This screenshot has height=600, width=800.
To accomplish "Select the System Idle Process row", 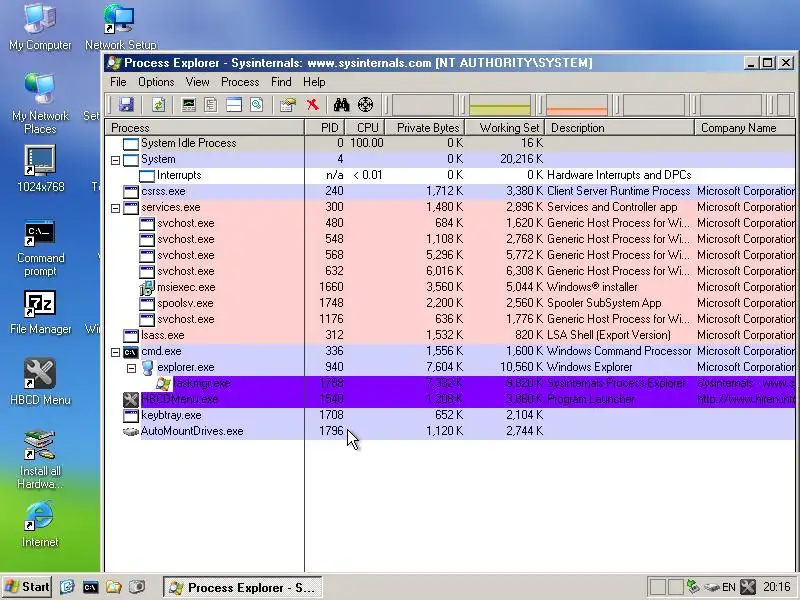I will (x=450, y=143).
